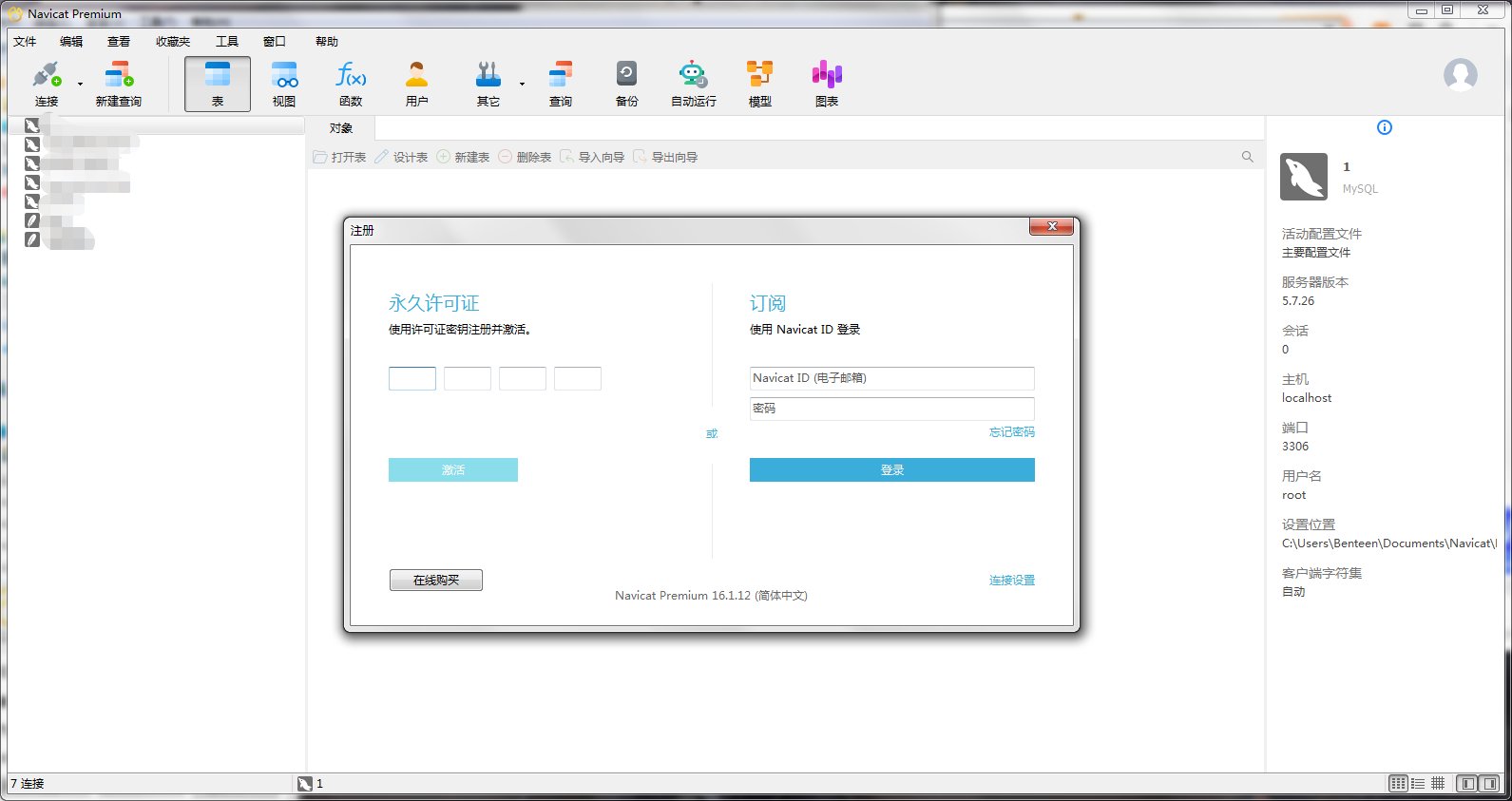The width and height of the screenshot is (1512, 801).
Task: Click the MySQL dolphin connection icon in the info panel
Action: (x=1304, y=177)
